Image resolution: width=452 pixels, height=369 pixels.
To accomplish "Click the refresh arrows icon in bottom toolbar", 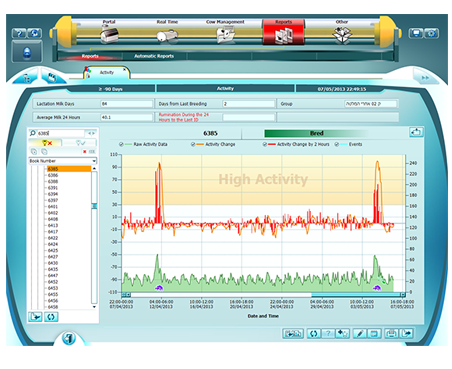I will point(313,333).
